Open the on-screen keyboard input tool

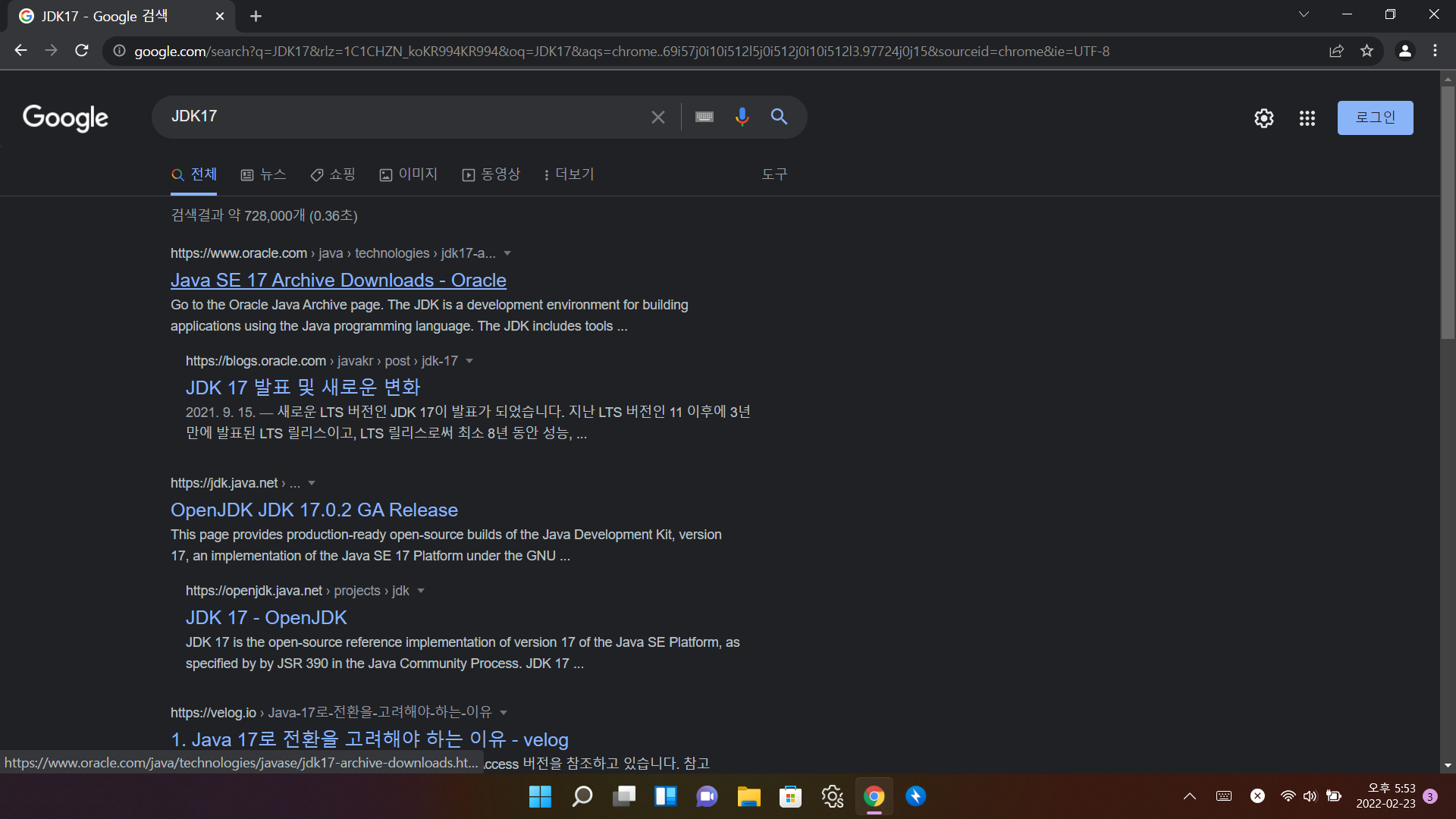(x=704, y=117)
